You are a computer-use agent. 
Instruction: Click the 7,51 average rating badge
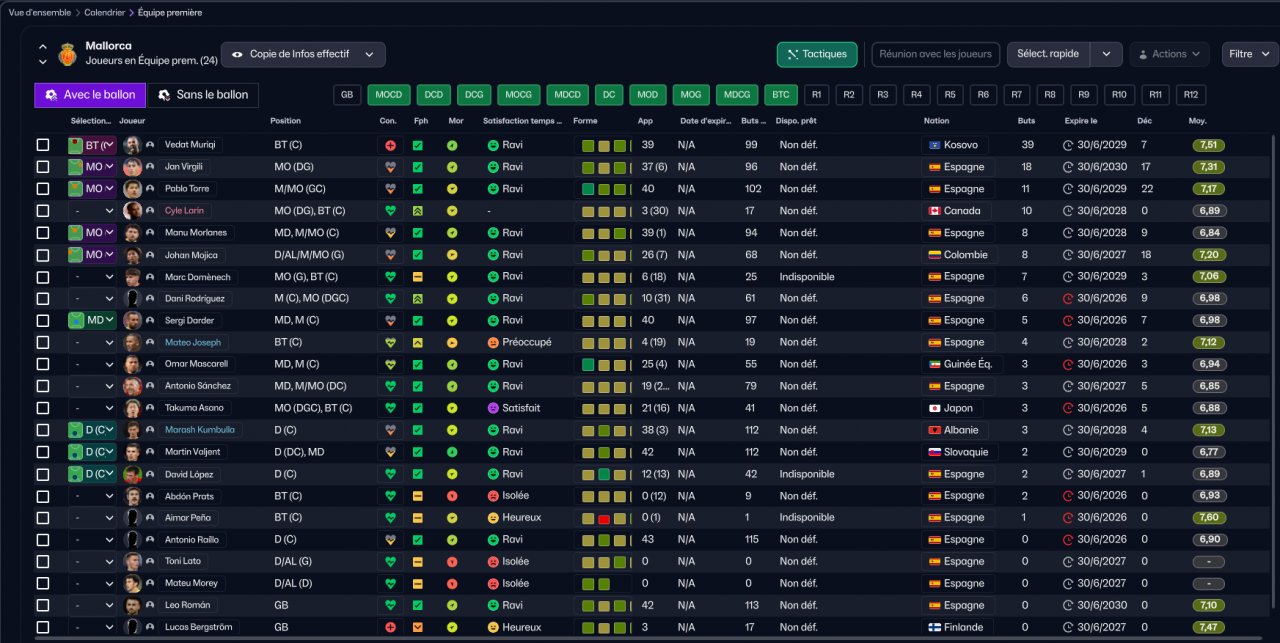pos(1208,145)
